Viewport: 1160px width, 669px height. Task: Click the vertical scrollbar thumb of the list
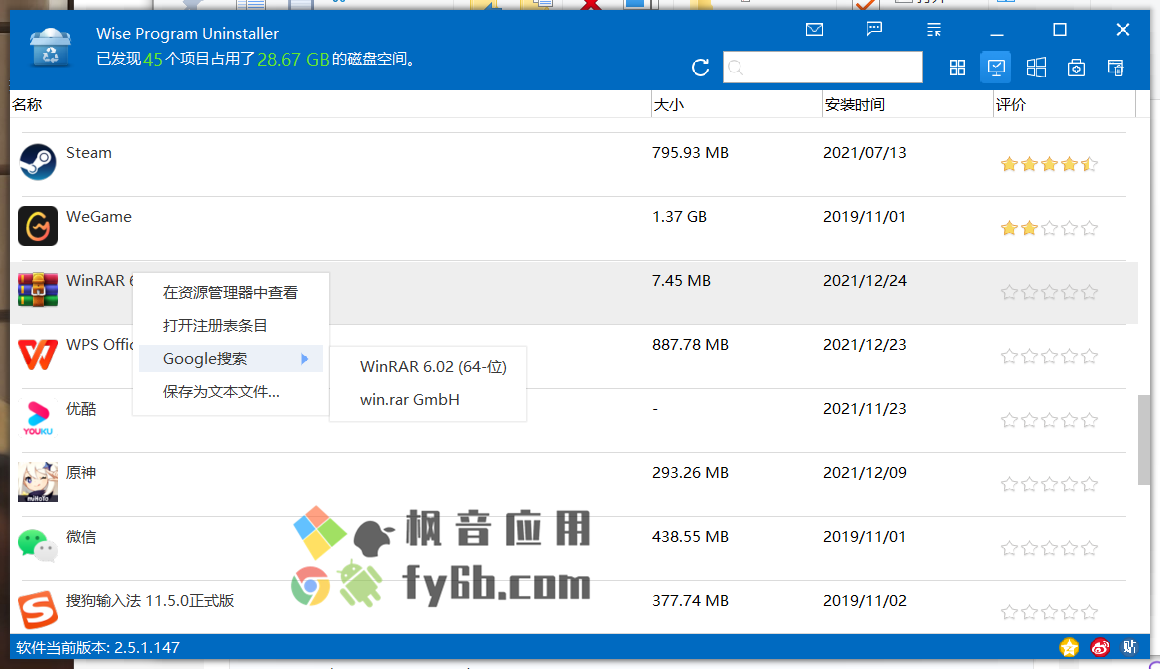pyautogui.click(x=1144, y=440)
